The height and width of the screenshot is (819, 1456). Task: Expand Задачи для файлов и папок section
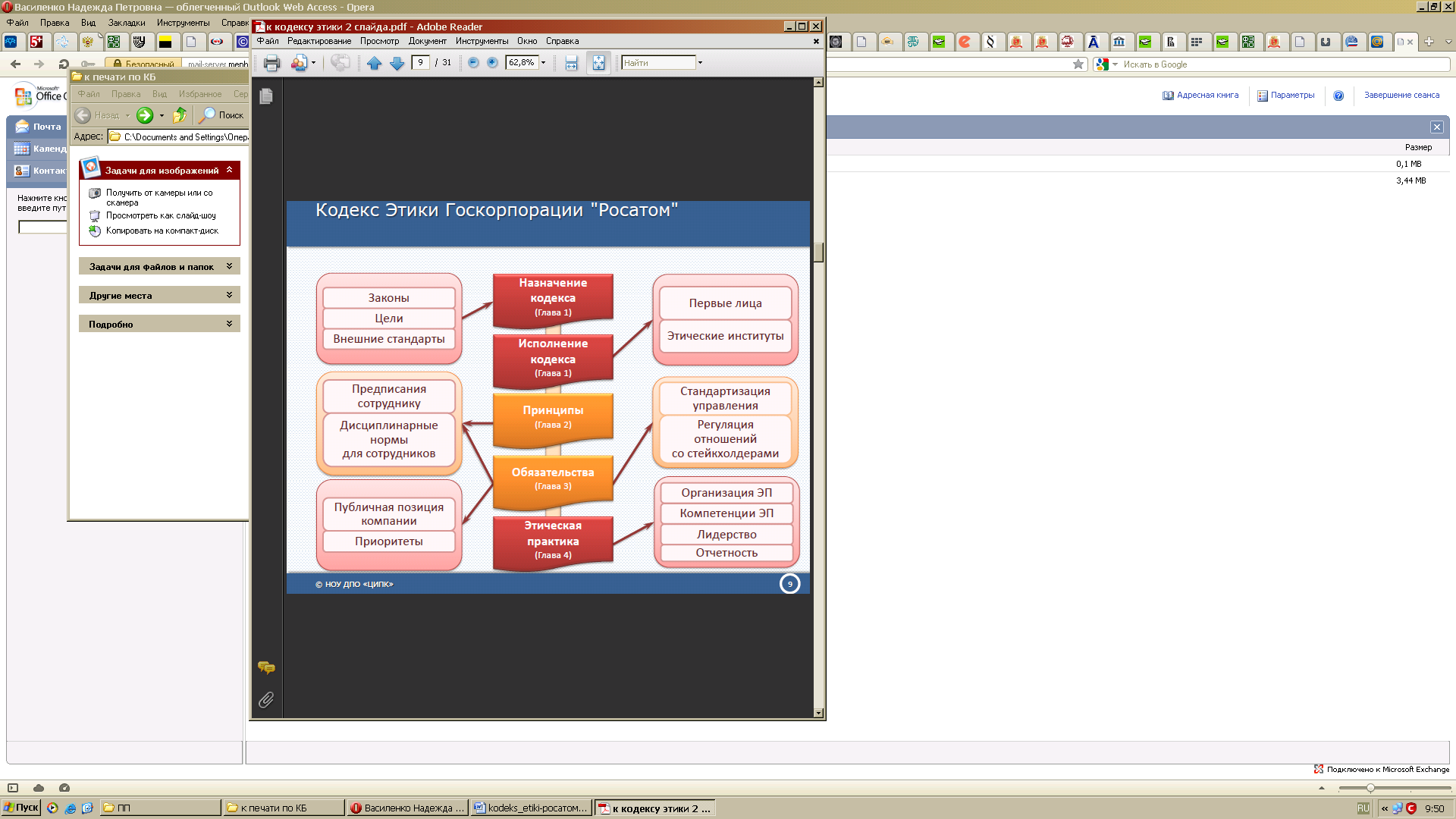point(229,266)
